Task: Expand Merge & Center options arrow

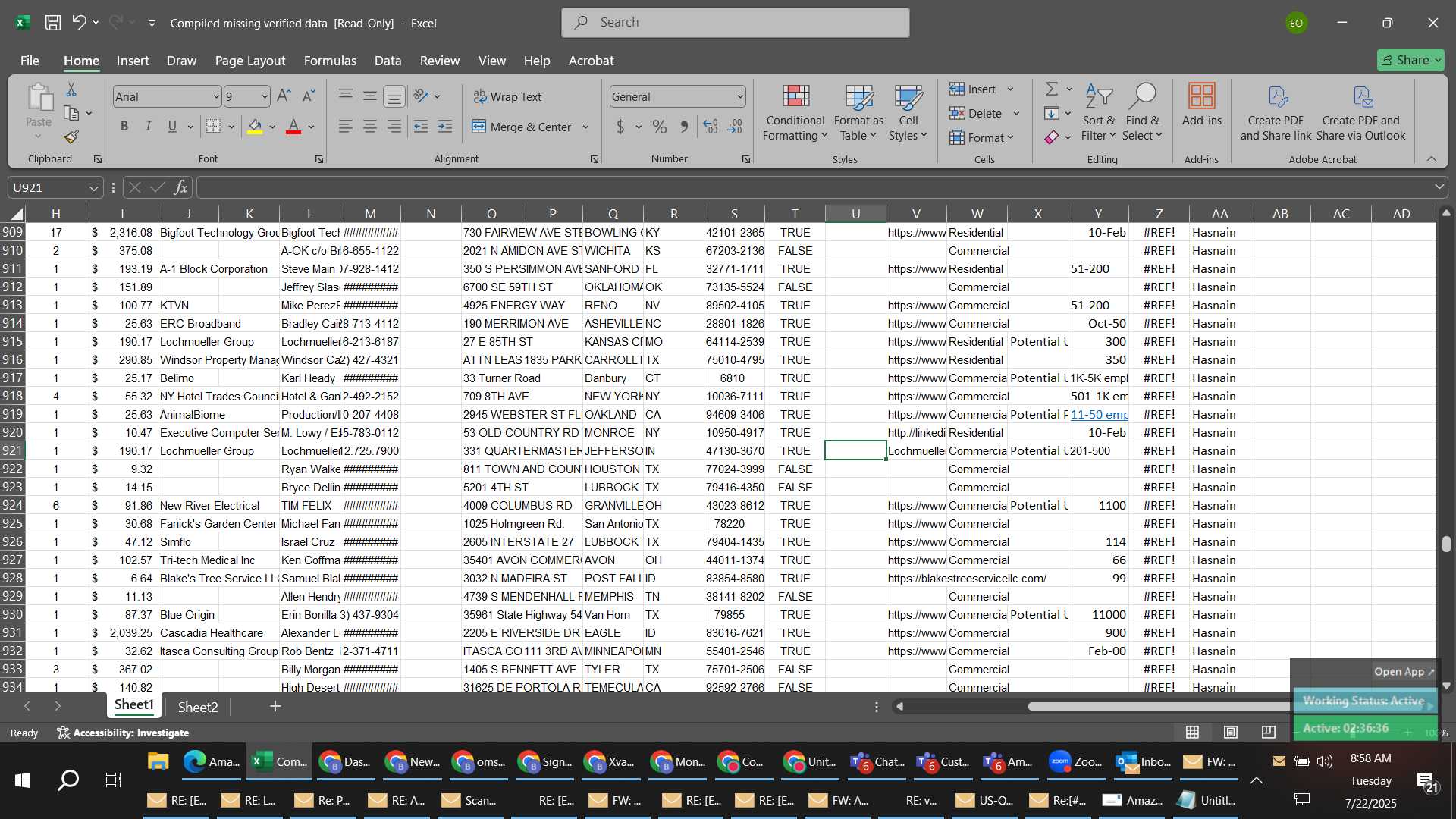Action: 585,127
